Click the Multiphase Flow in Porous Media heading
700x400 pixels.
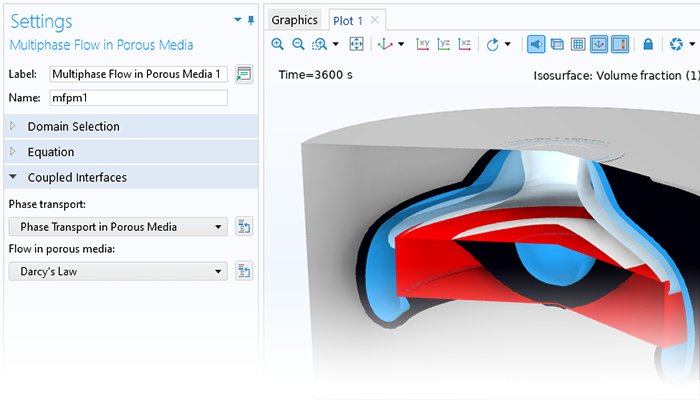101,45
